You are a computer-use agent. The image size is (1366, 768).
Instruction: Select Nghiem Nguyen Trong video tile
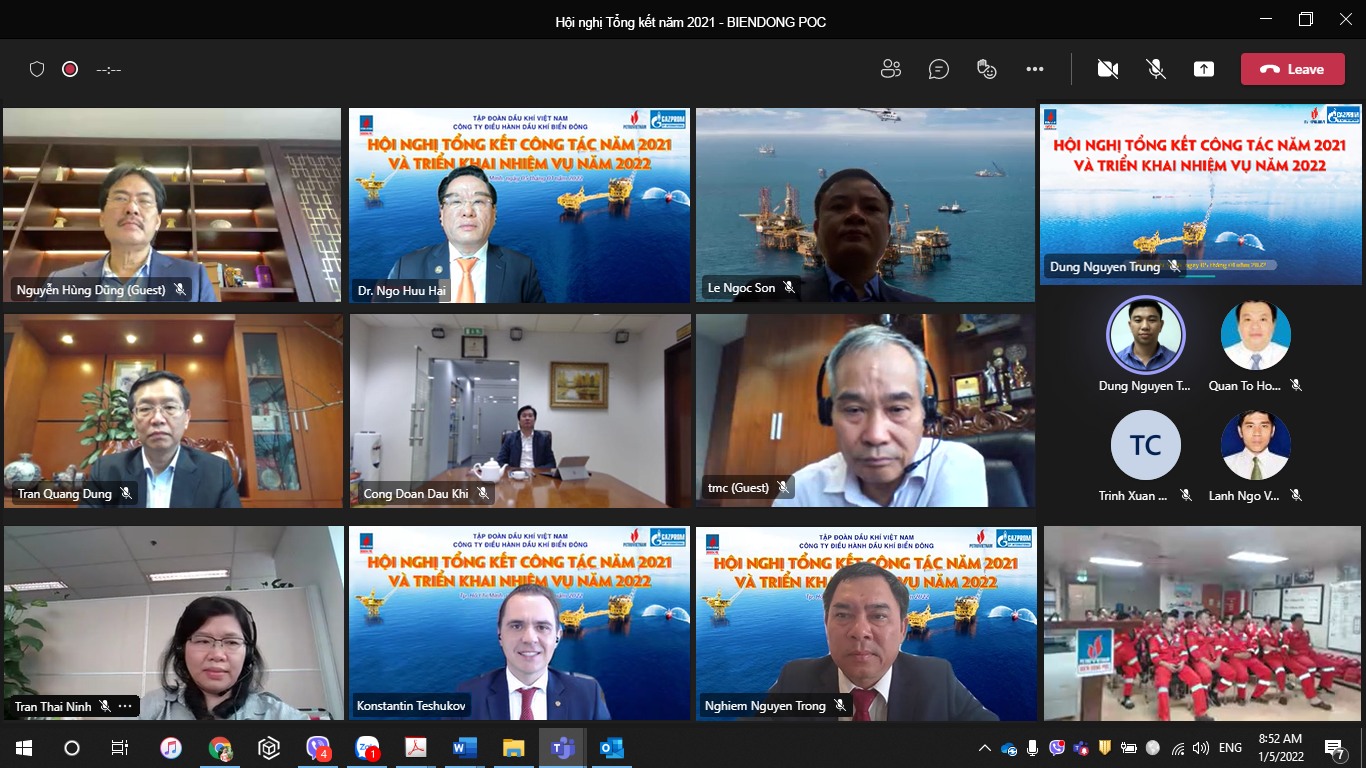pos(866,623)
